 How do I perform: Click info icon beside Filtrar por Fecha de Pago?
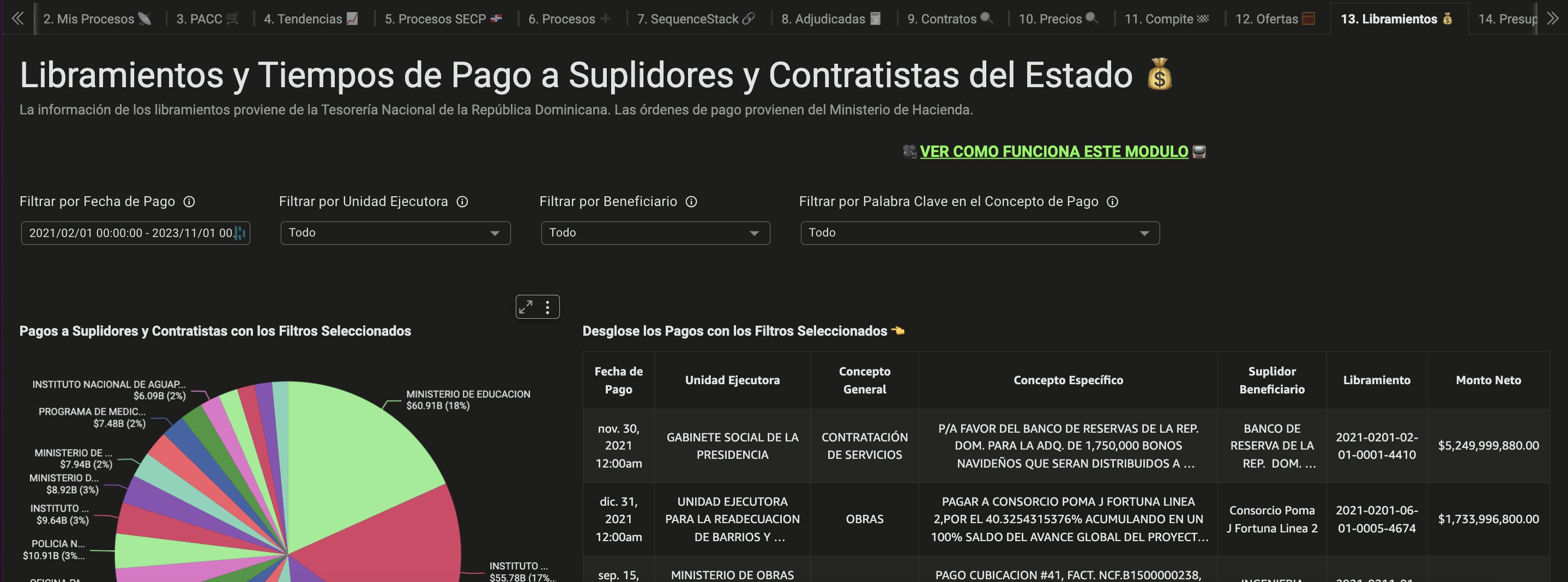pos(189,202)
